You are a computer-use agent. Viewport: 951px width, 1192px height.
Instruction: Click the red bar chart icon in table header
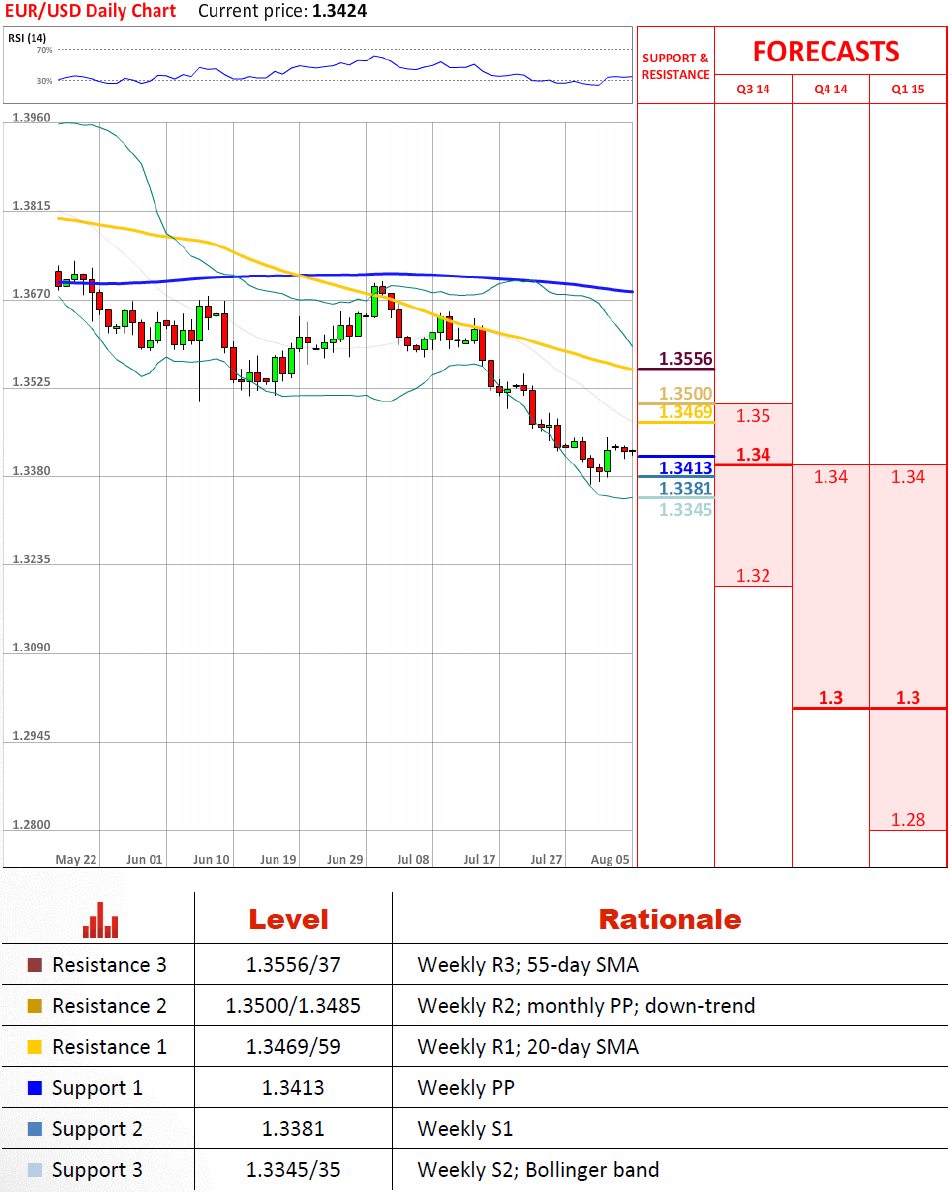100,919
